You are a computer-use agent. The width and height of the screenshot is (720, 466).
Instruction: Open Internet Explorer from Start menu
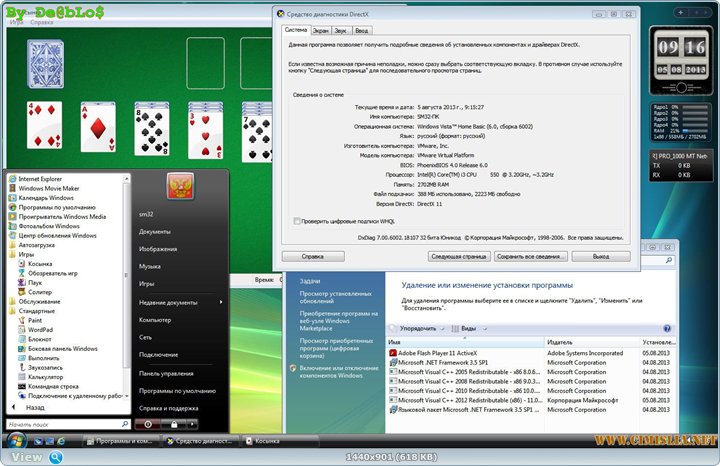(40, 178)
